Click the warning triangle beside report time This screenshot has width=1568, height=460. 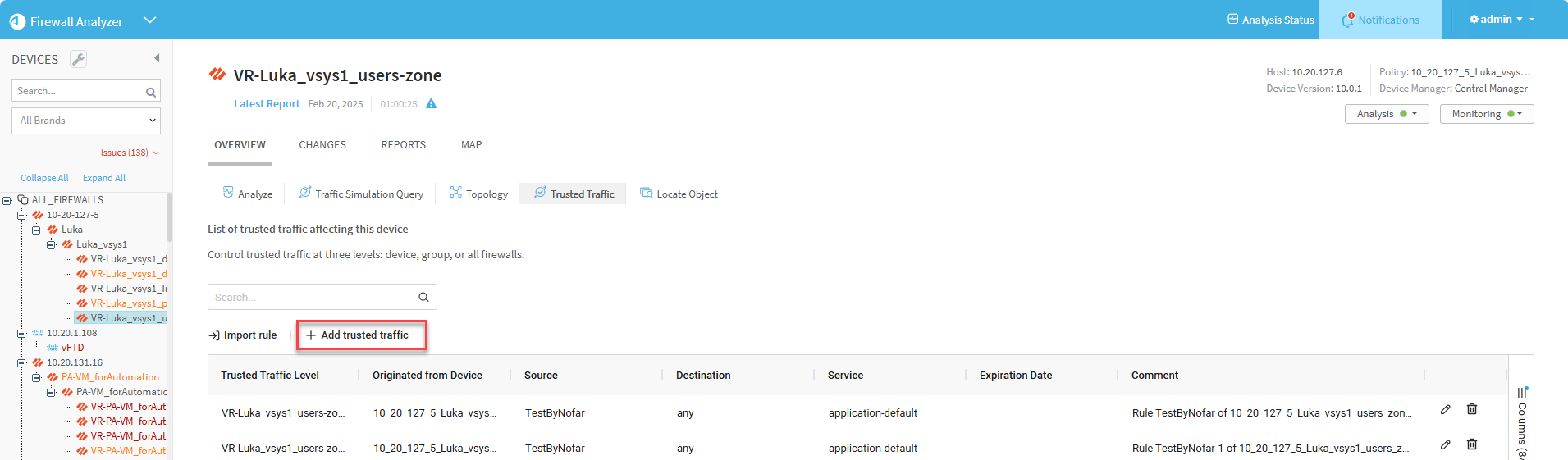click(x=431, y=104)
